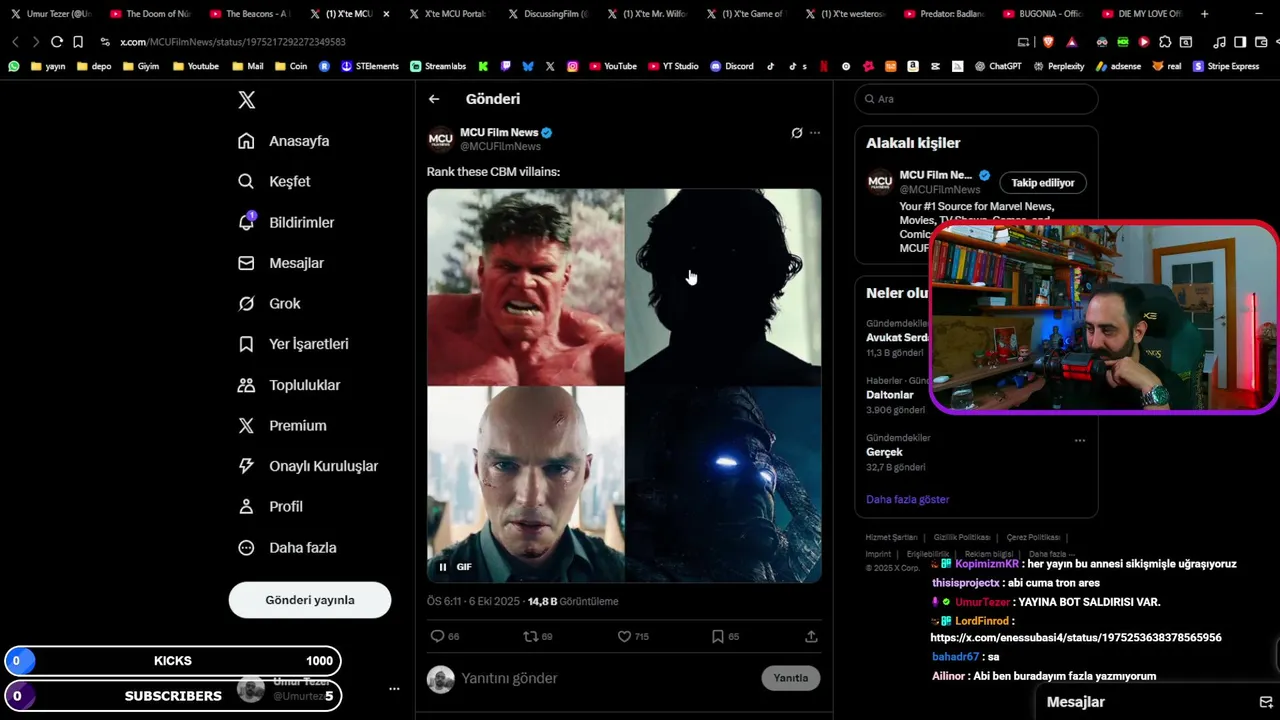Click the X logo in sidebar

246,100
